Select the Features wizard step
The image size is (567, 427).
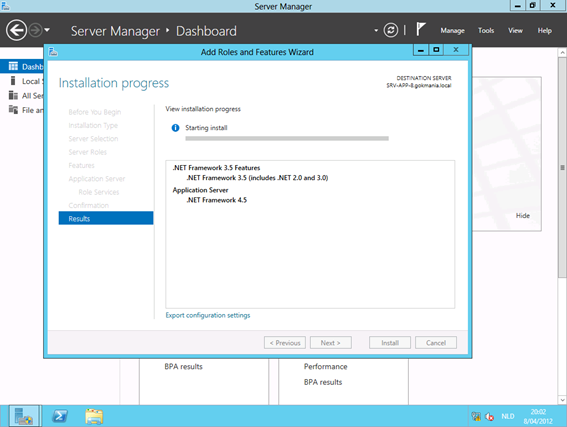click(x=81, y=165)
